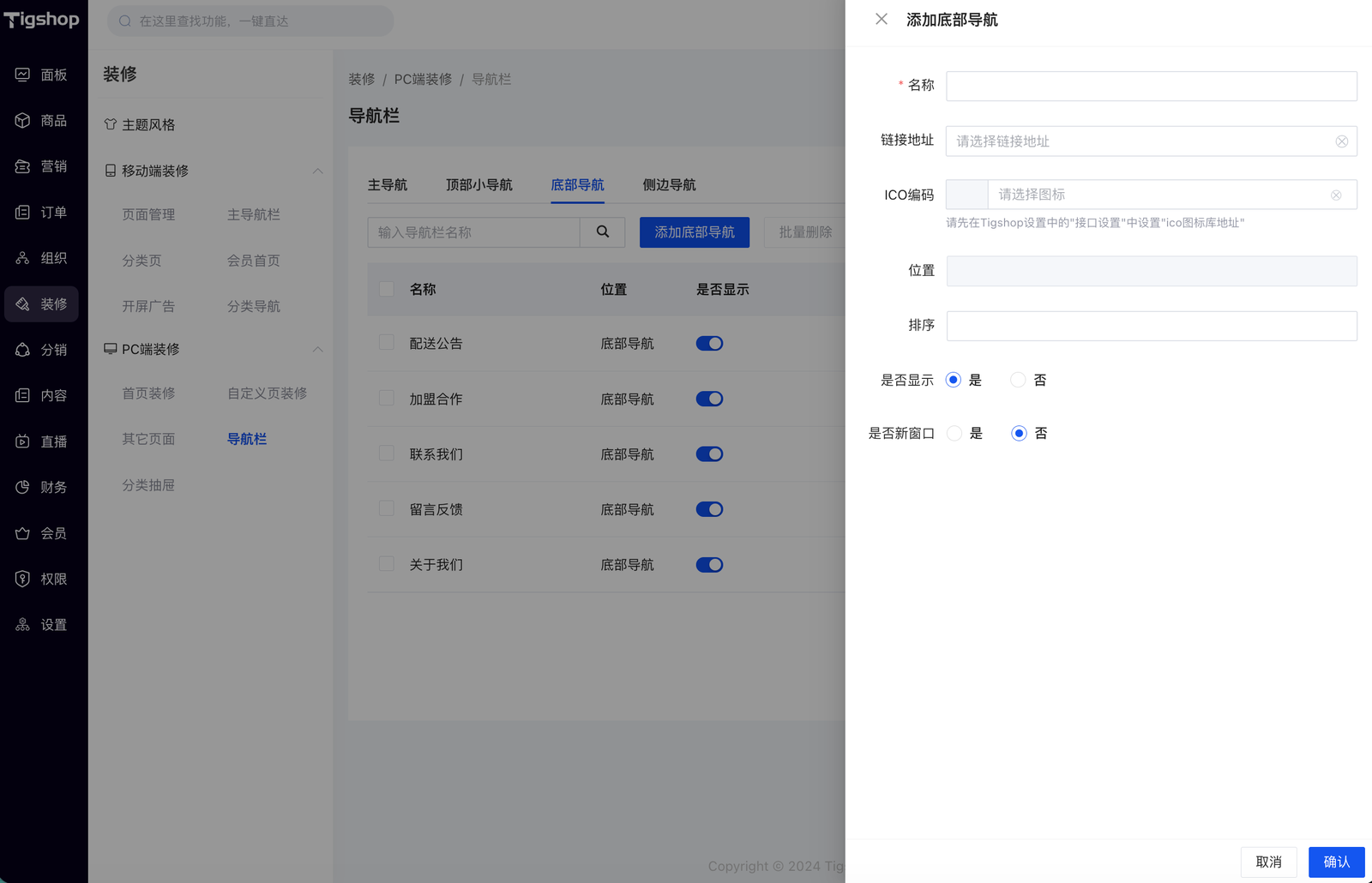Open the 组织 organization sidebar icon

(x=22, y=258)
